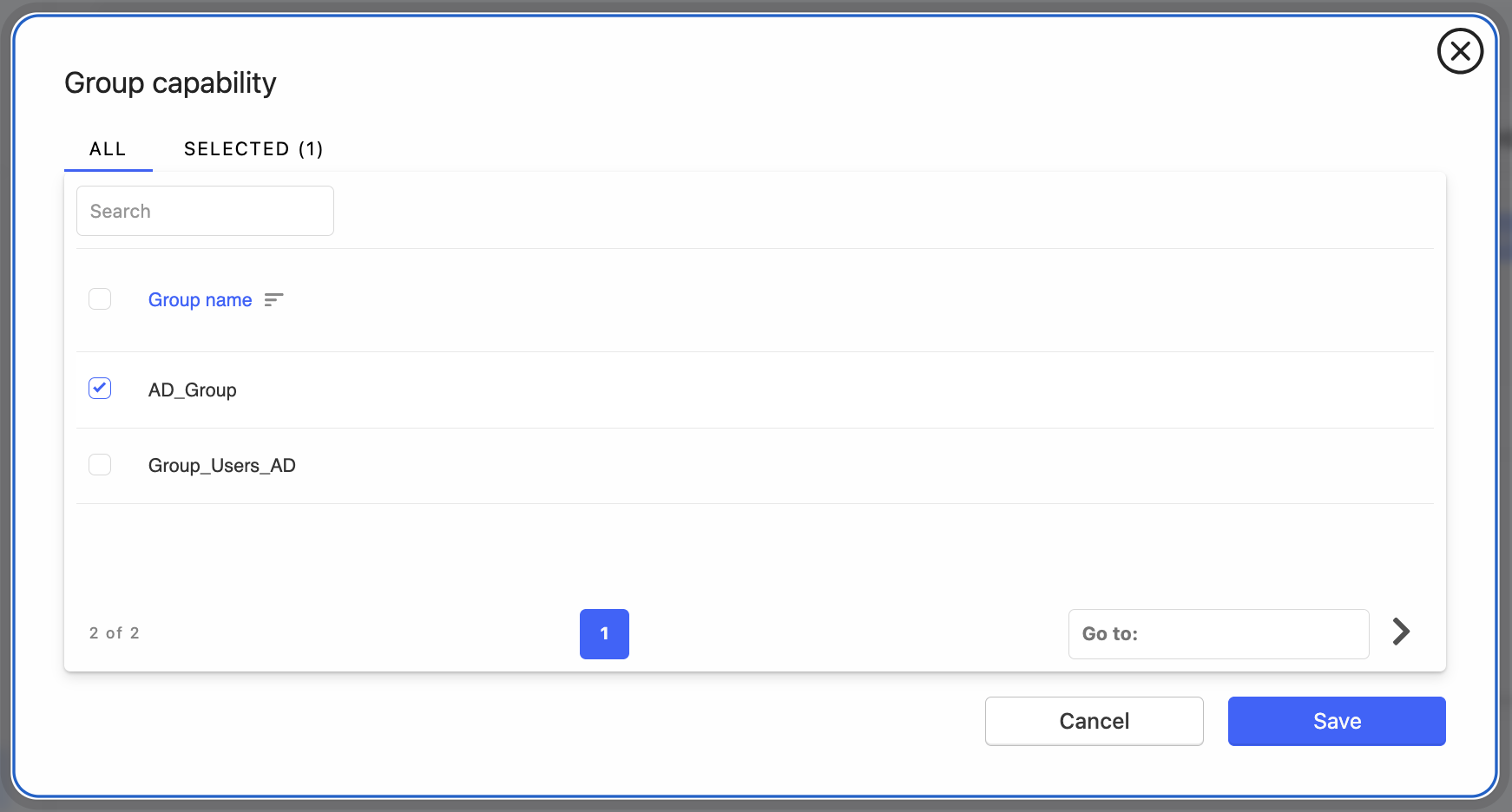The height and width of the screenshot is (812, 1512).
Task: Close the Group capability dialog
Action: (1460, 51)
